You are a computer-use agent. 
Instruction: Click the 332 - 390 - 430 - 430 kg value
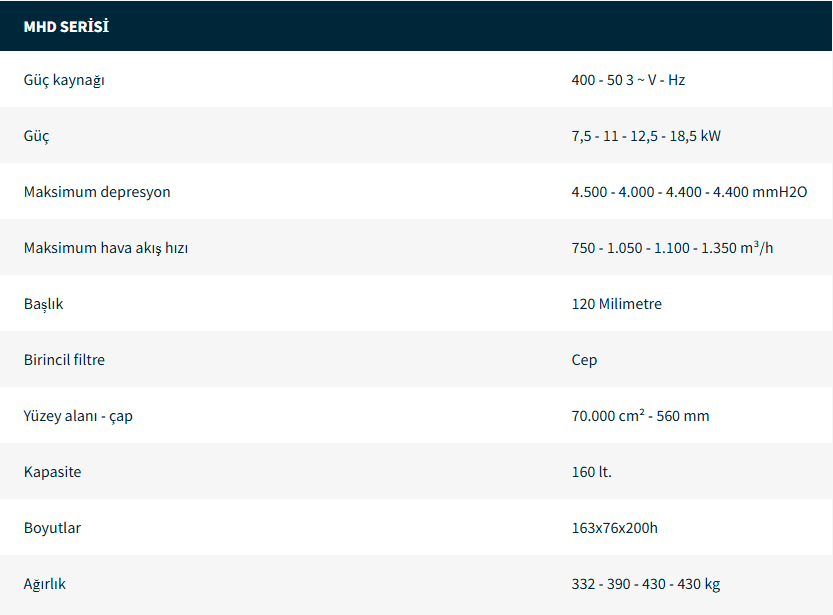(646, 584)
